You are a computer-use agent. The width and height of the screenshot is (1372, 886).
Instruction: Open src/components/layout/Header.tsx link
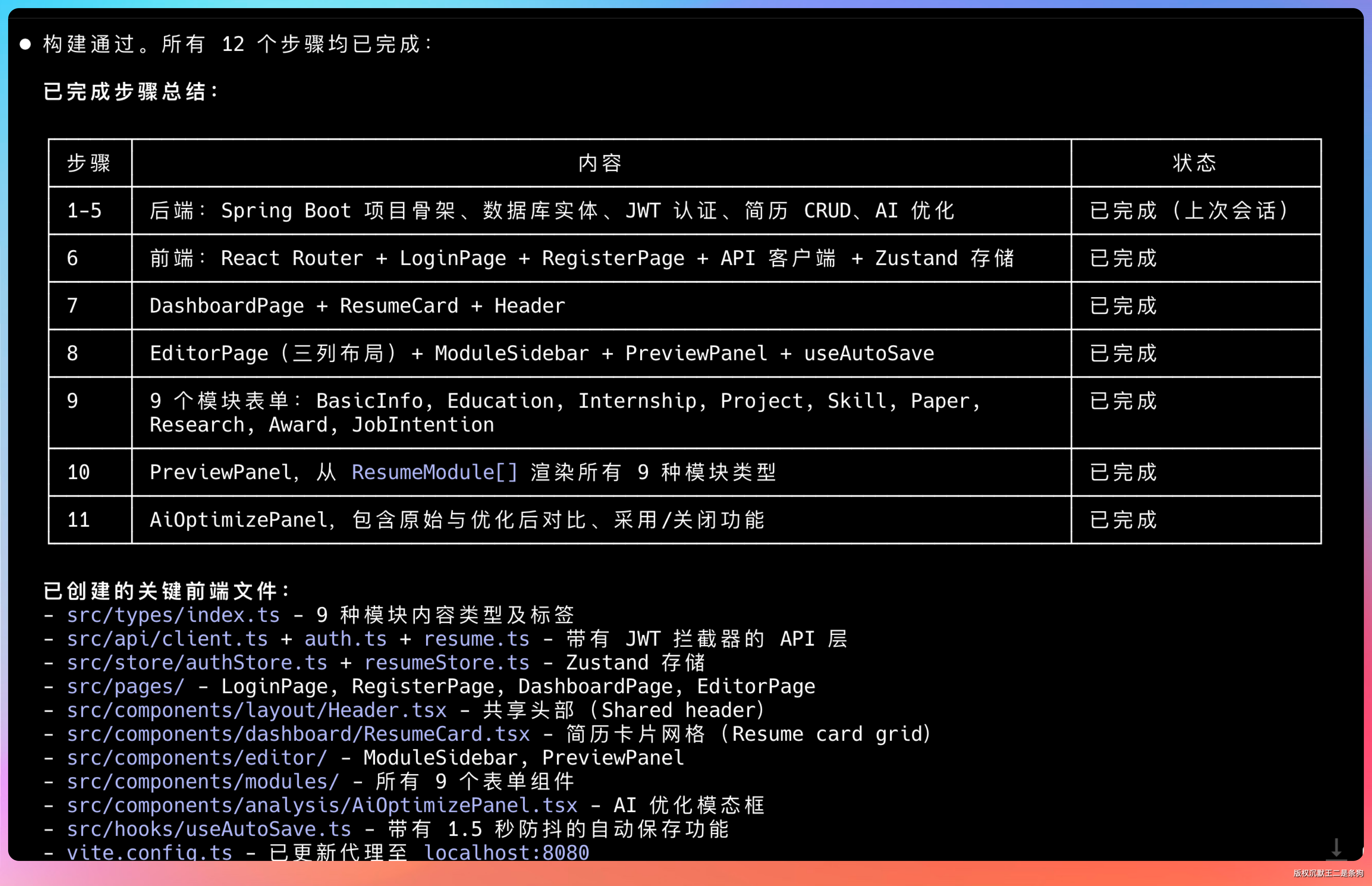pyautogui.click(x=257, y=710)
